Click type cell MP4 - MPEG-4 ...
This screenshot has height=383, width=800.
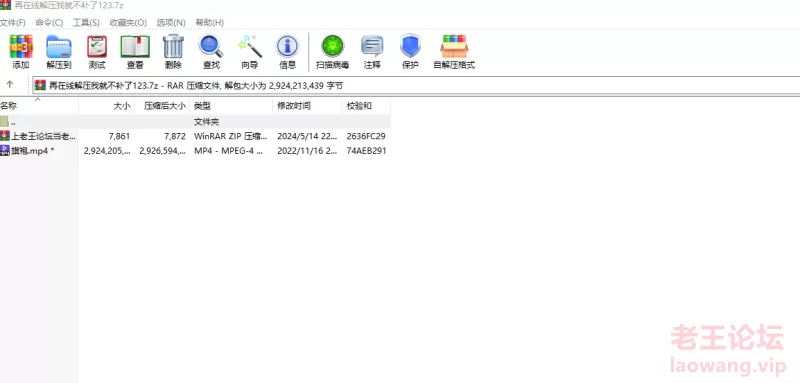tap(229, 150)
